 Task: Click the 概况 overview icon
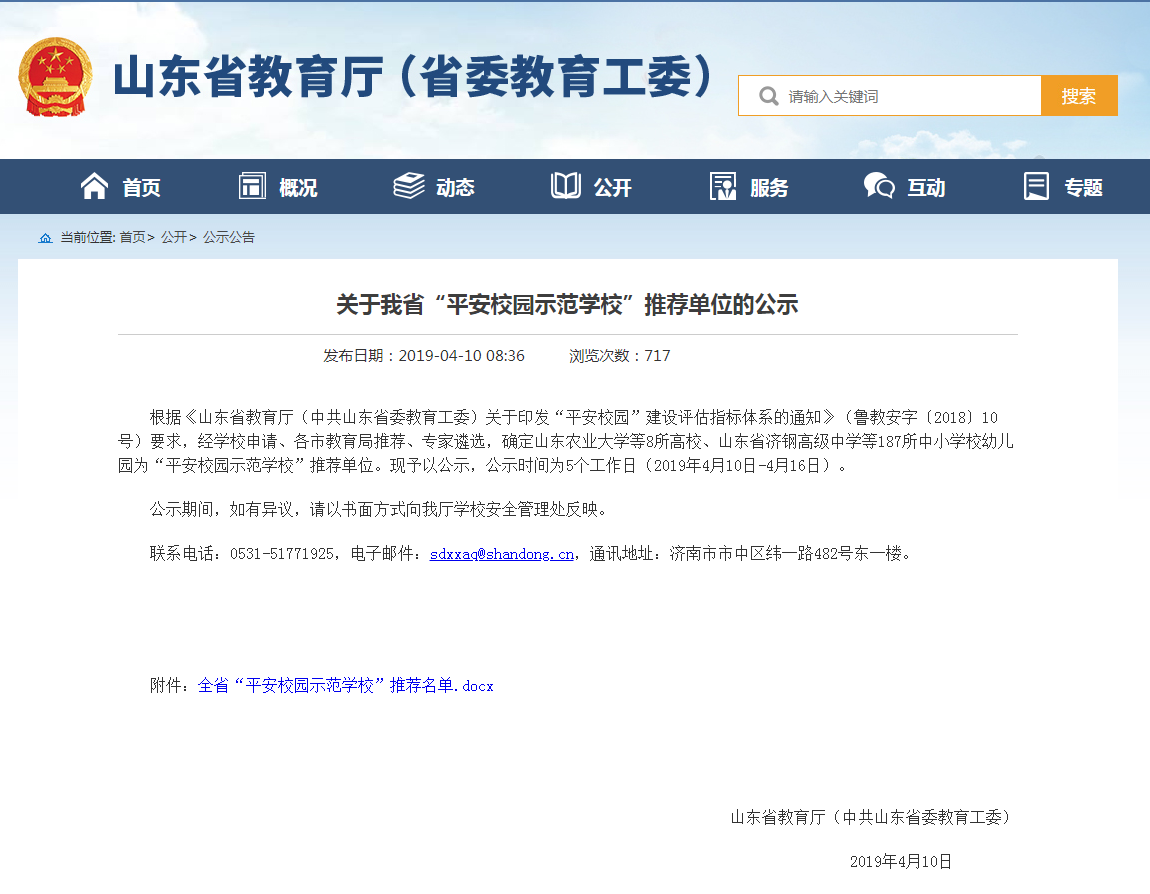pos(252,186)
